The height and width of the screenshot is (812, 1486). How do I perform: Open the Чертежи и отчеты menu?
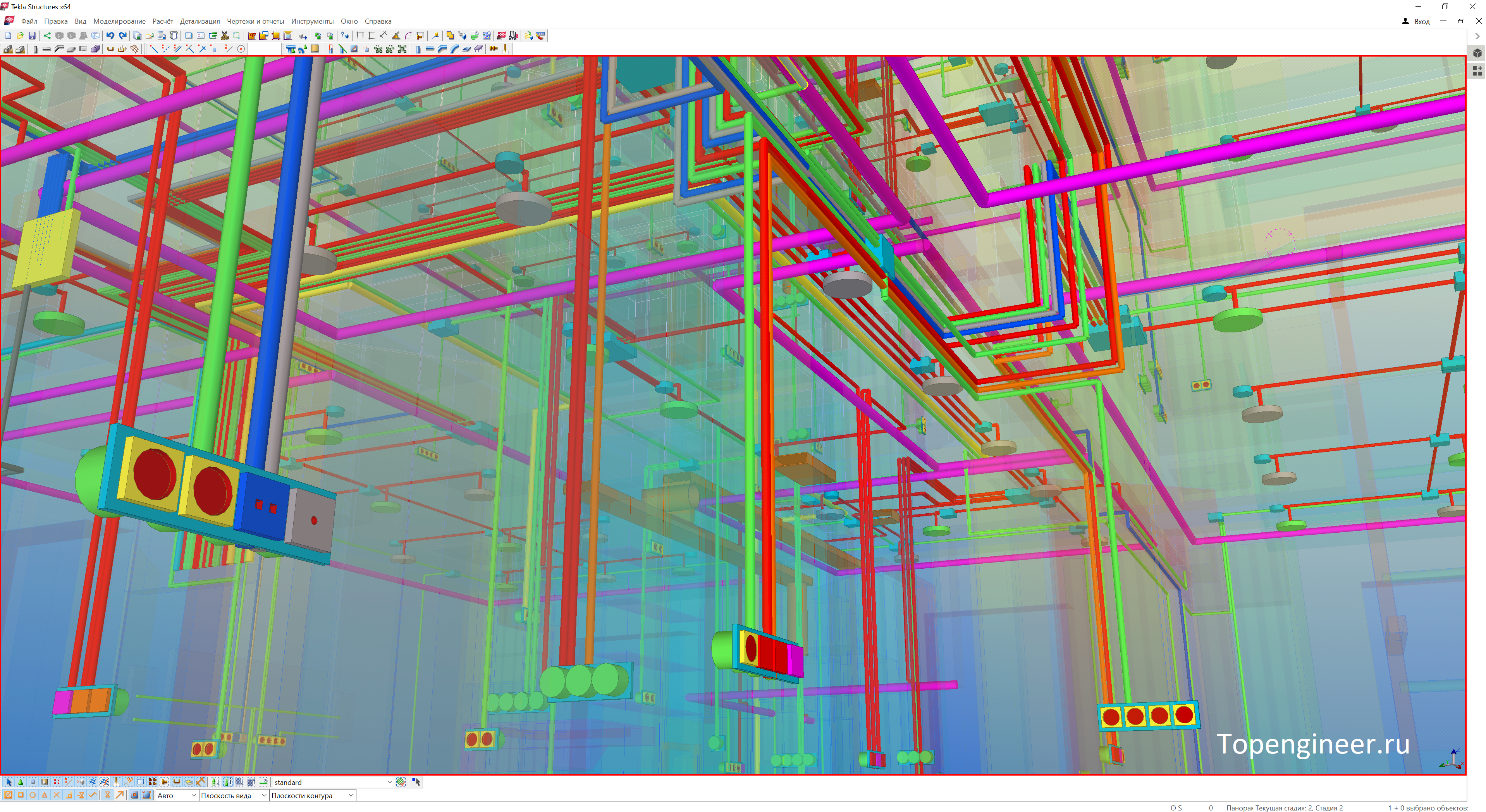255,21
